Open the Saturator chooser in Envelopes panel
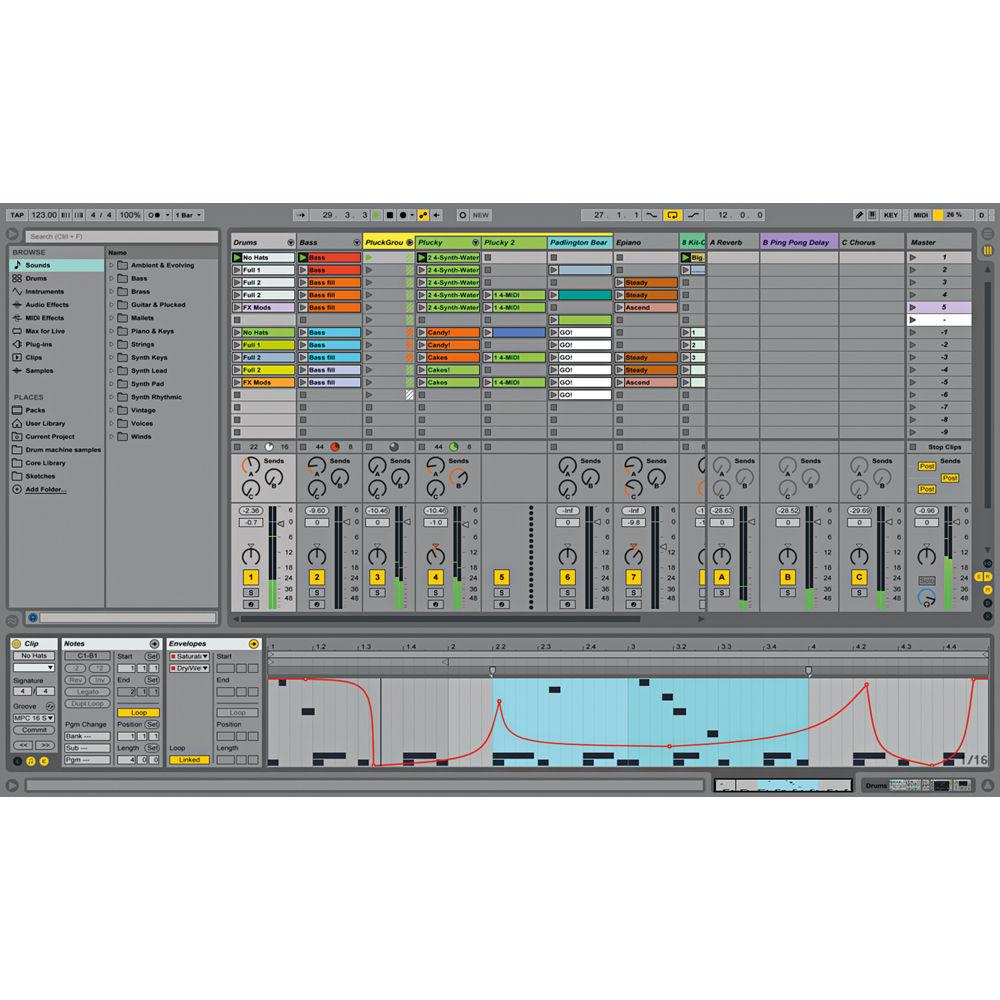Image resolution: width=1000 pixels, height=1000 pixels. 190,656
